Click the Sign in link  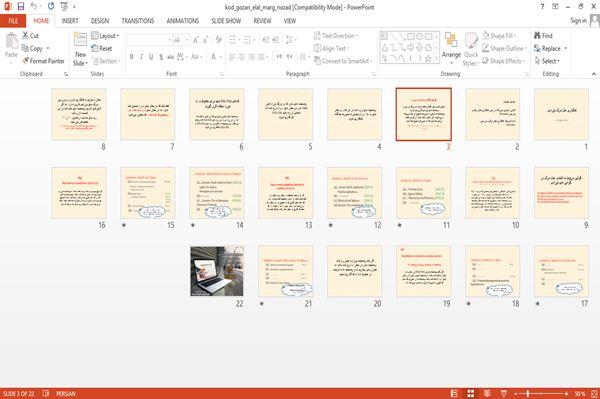click(x=578, y=21)
